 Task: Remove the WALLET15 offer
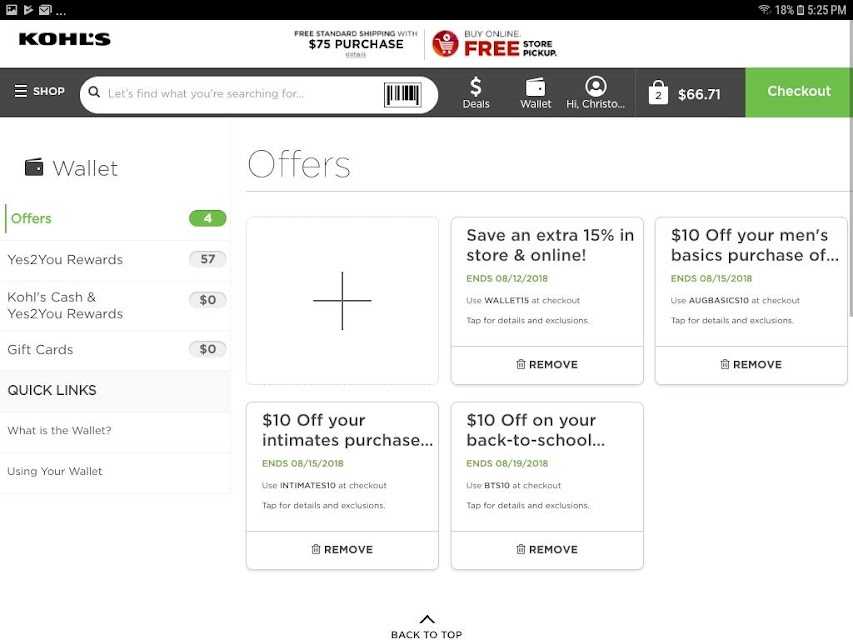[547, 364]
